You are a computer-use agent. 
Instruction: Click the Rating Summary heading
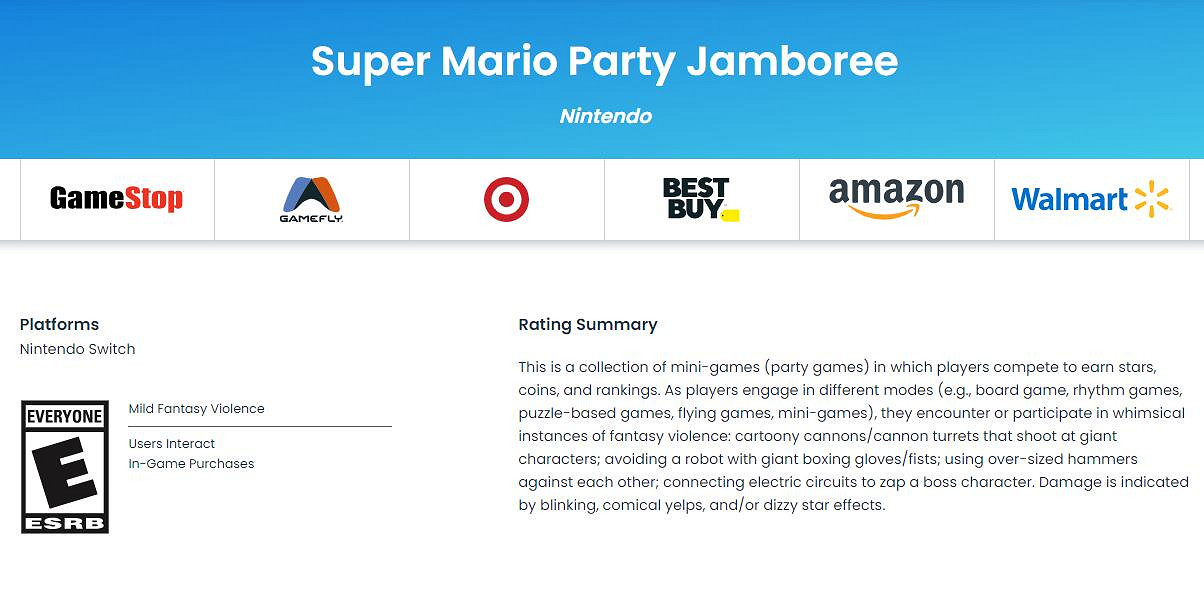coord(588,324)
